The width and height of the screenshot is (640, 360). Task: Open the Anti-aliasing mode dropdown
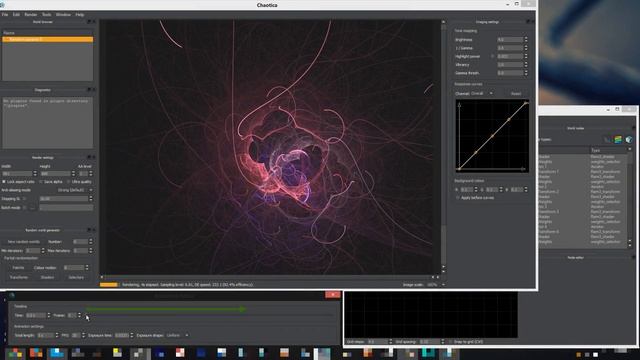tap(75, 190)
